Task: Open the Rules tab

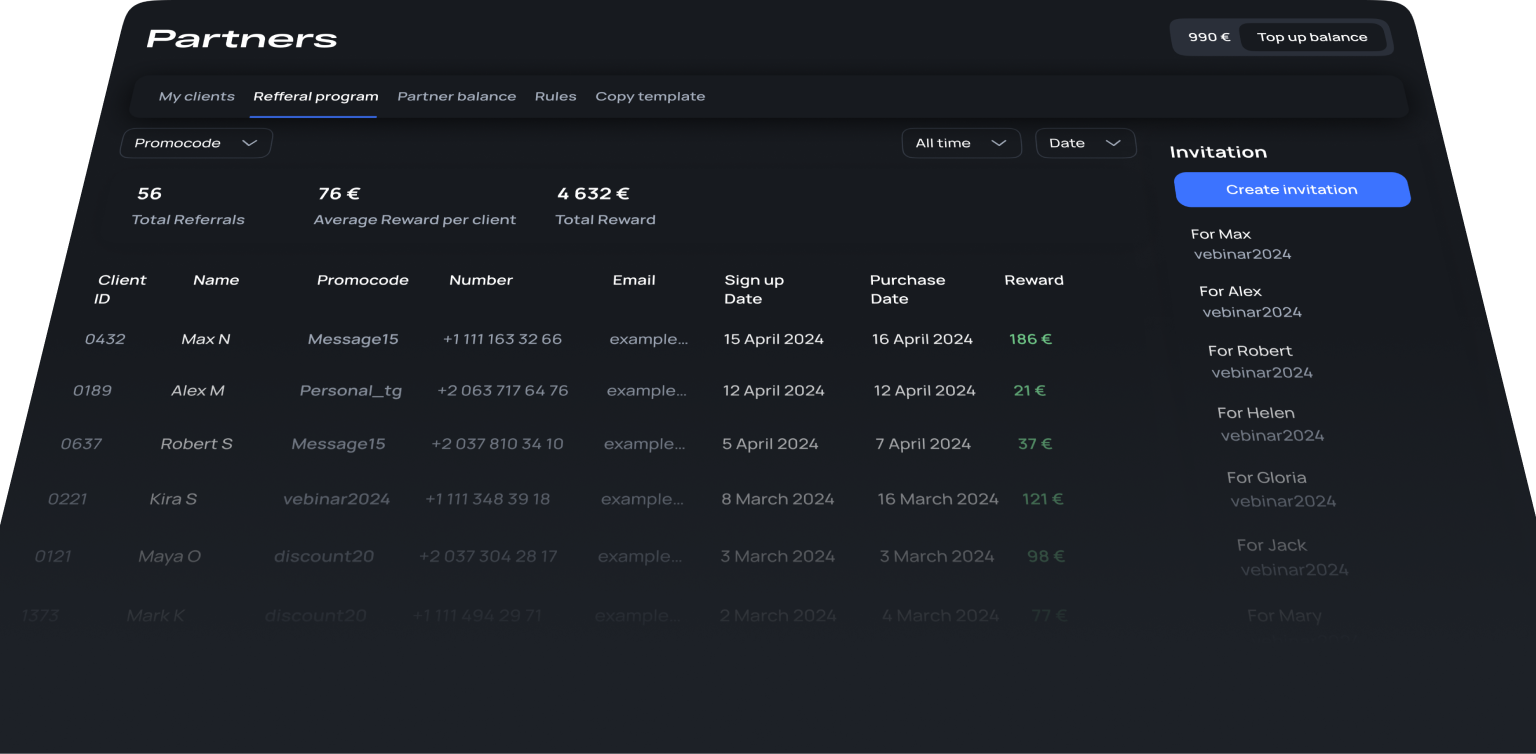Action: pyautogui.click(x=555, y=97)
